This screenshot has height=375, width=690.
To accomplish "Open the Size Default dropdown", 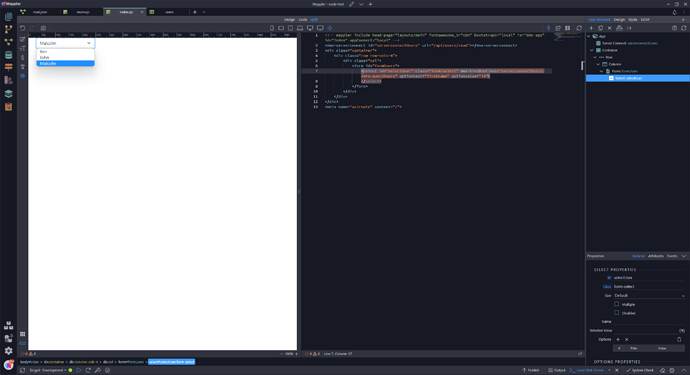I will click(650, 295).
